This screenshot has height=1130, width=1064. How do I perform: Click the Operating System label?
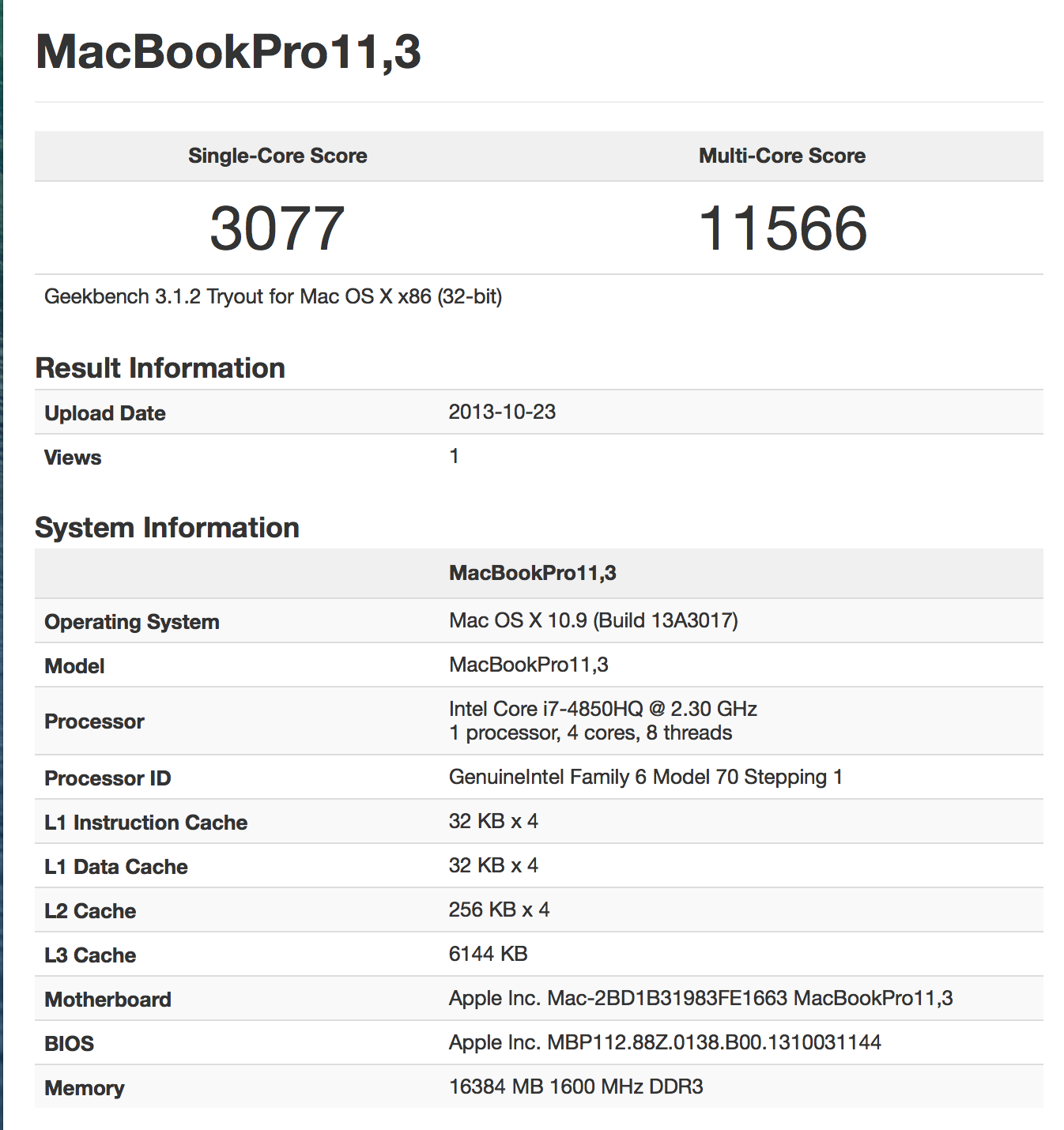(x=132, y=622)
